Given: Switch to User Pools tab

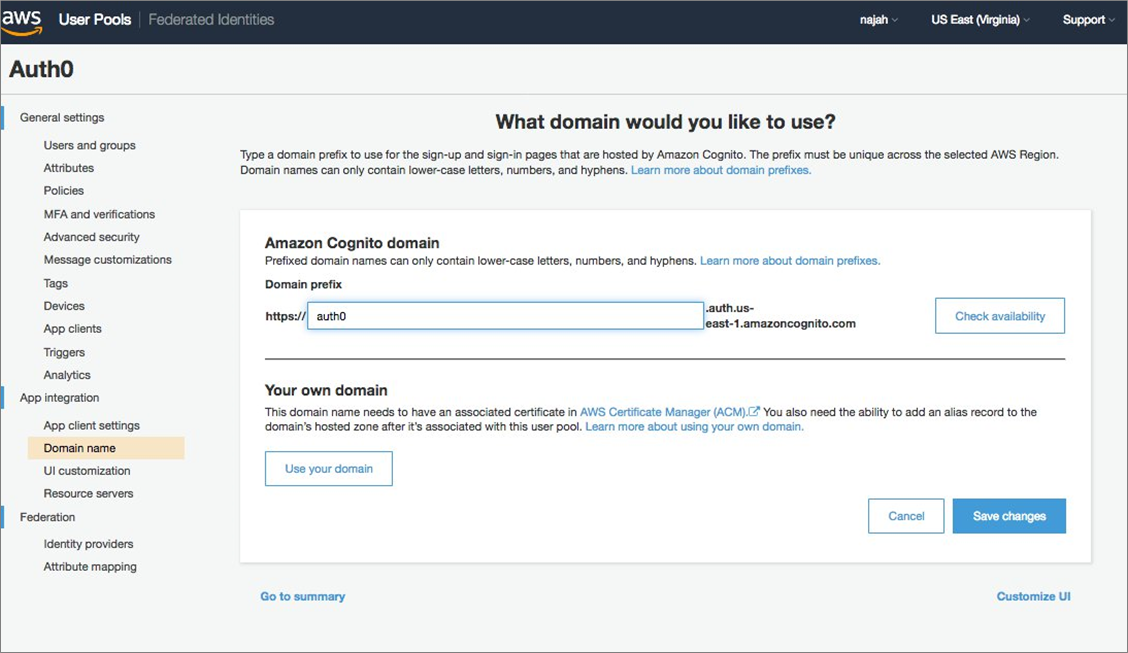Looking at the screenshot, I should pos(95,20).
